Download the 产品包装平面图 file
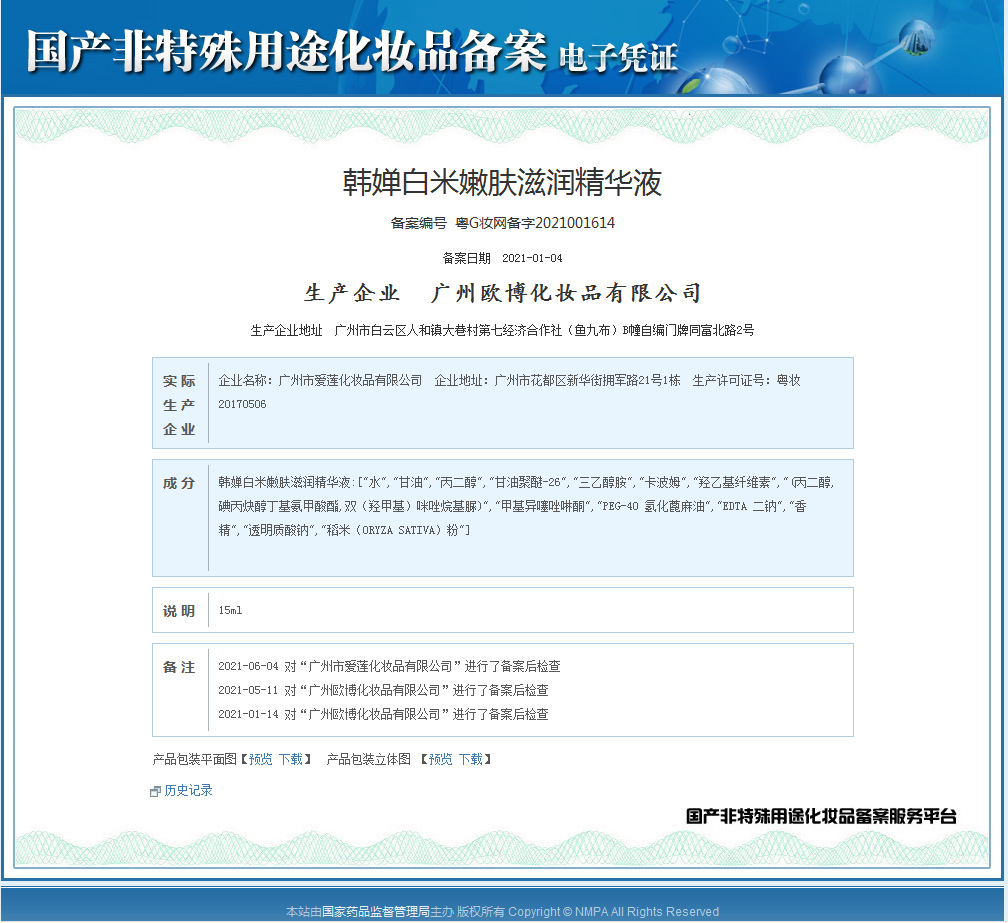Image resolution: width=1008 pixels, height=923 pixels. (291, 759)
